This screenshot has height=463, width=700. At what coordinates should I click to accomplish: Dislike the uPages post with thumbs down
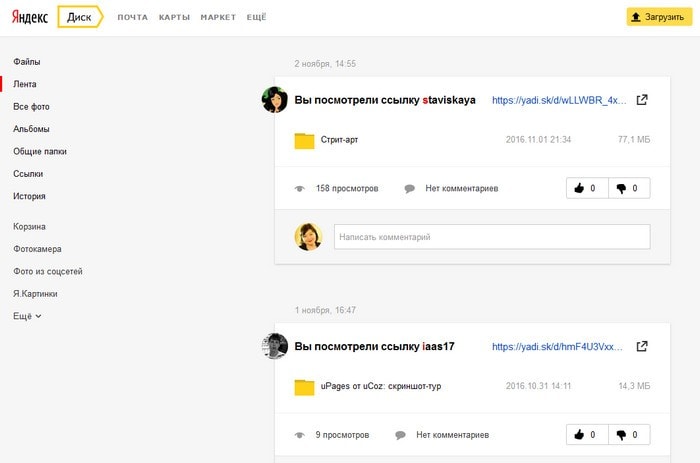629,434
